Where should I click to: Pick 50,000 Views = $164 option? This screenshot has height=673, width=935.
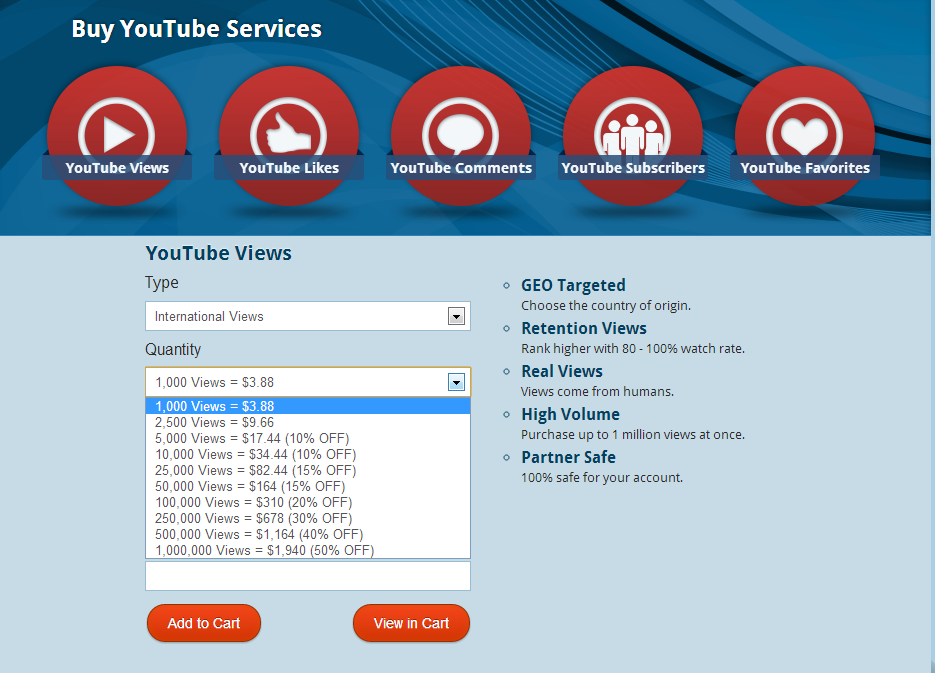[308, 486]
